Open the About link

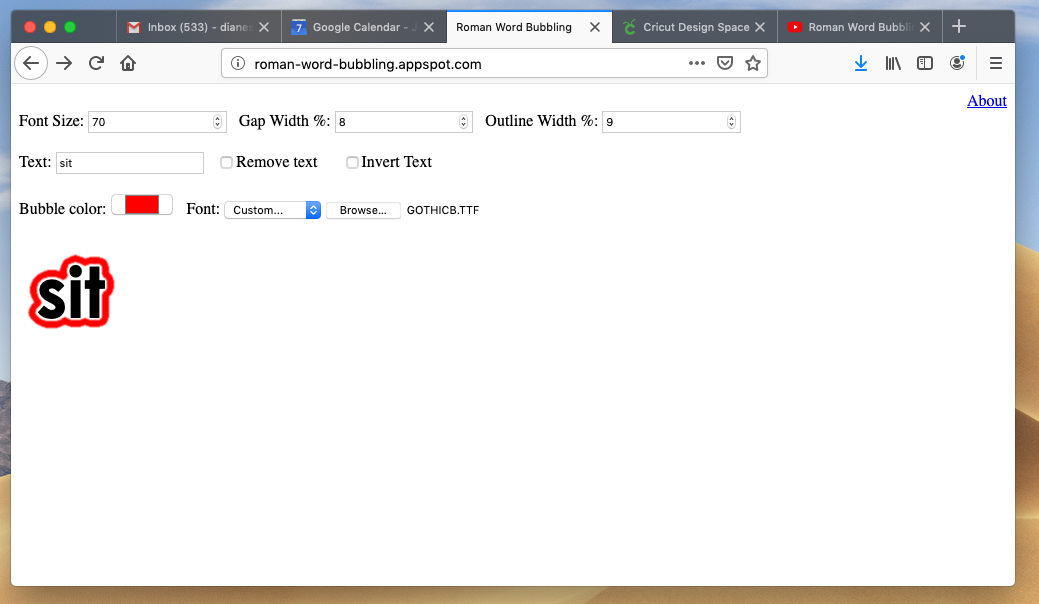(x=986, y=100)
